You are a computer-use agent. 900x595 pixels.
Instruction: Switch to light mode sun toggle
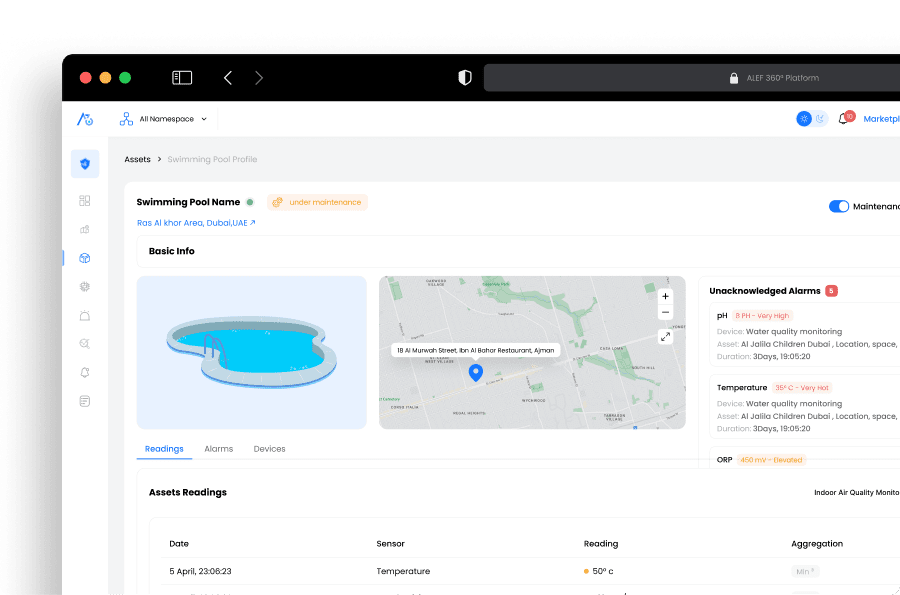(804, 119)
